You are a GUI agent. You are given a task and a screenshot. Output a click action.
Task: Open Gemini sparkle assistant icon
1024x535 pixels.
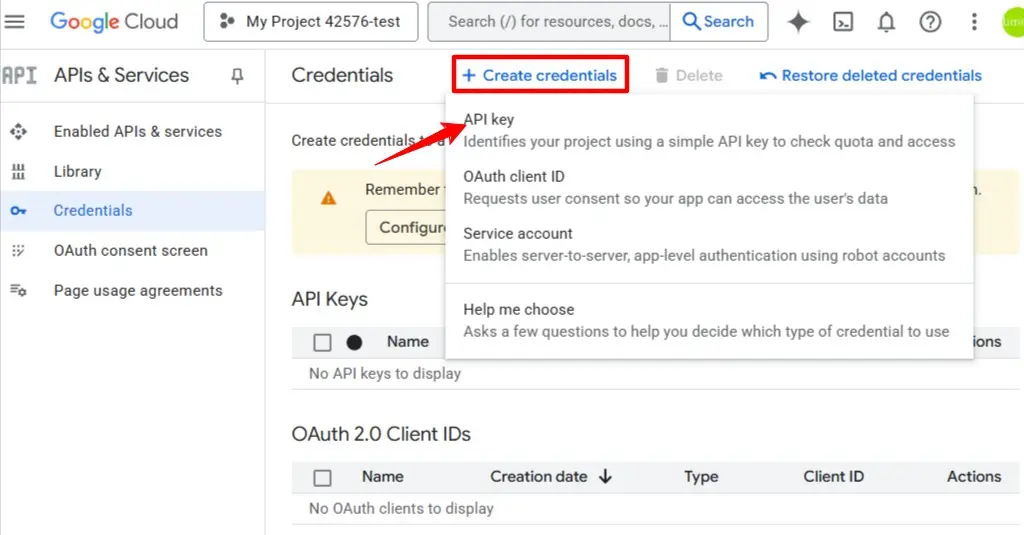pyautogui.click(x=798, y=22)
